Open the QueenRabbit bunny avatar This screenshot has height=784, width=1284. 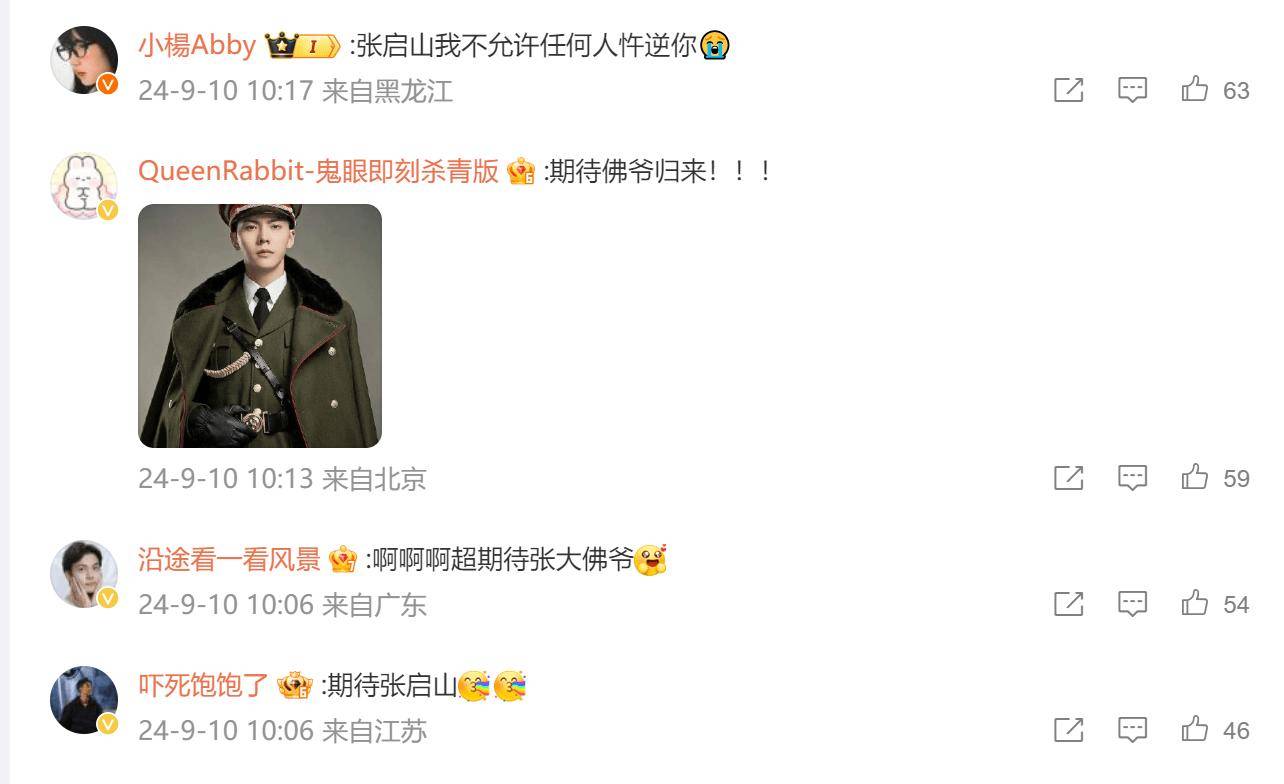(84, 185)
